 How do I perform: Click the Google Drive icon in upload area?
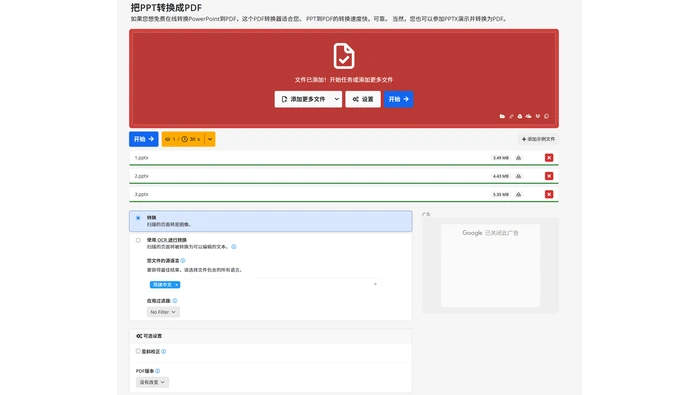(x=520, y=116)
